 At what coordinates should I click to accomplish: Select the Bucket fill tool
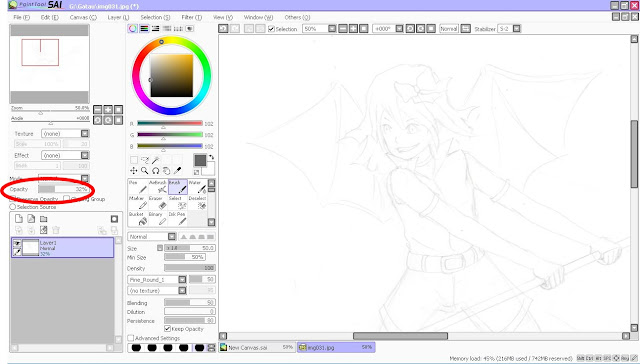coord(138,218)
